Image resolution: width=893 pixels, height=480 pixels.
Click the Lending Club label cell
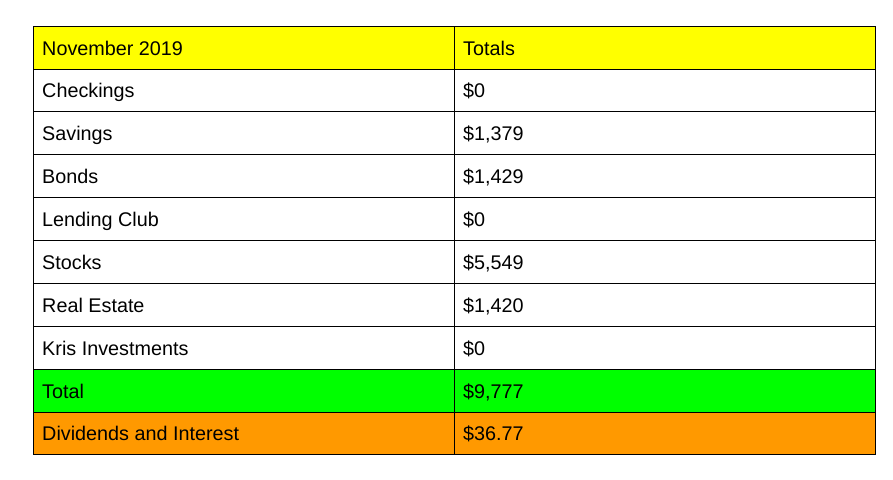tap(100, 220)
